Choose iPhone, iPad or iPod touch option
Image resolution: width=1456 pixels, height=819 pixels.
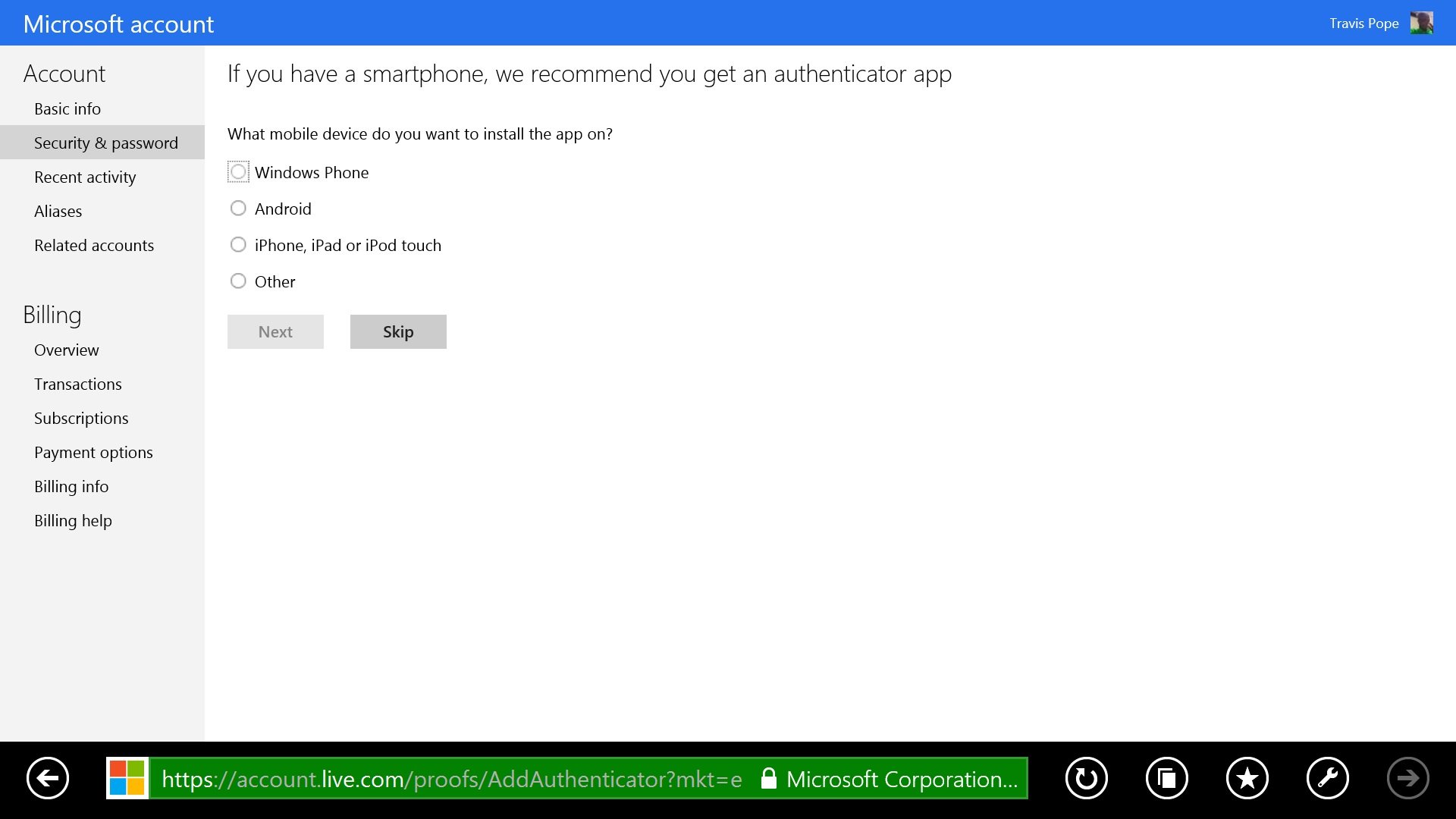(x=237, y=244)
